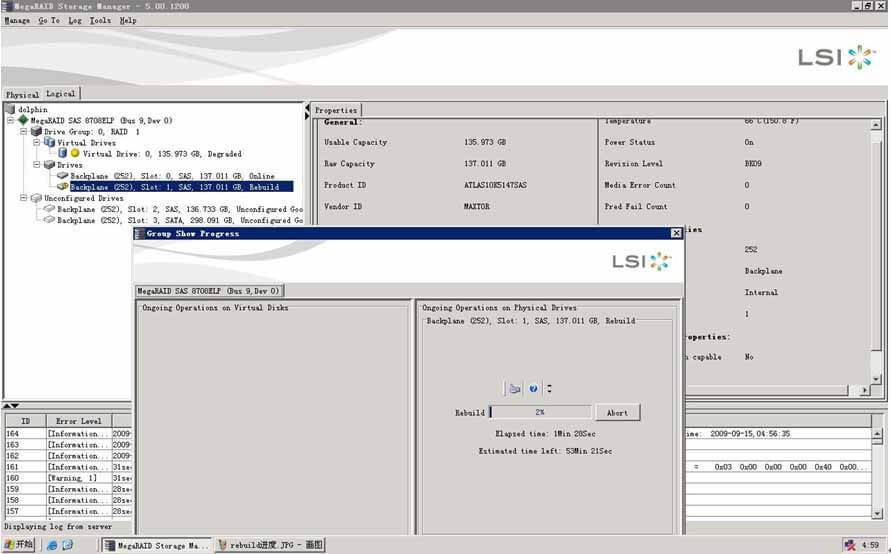
Task: Close the Group Show Progress dialog
Action: coord(676,233)
